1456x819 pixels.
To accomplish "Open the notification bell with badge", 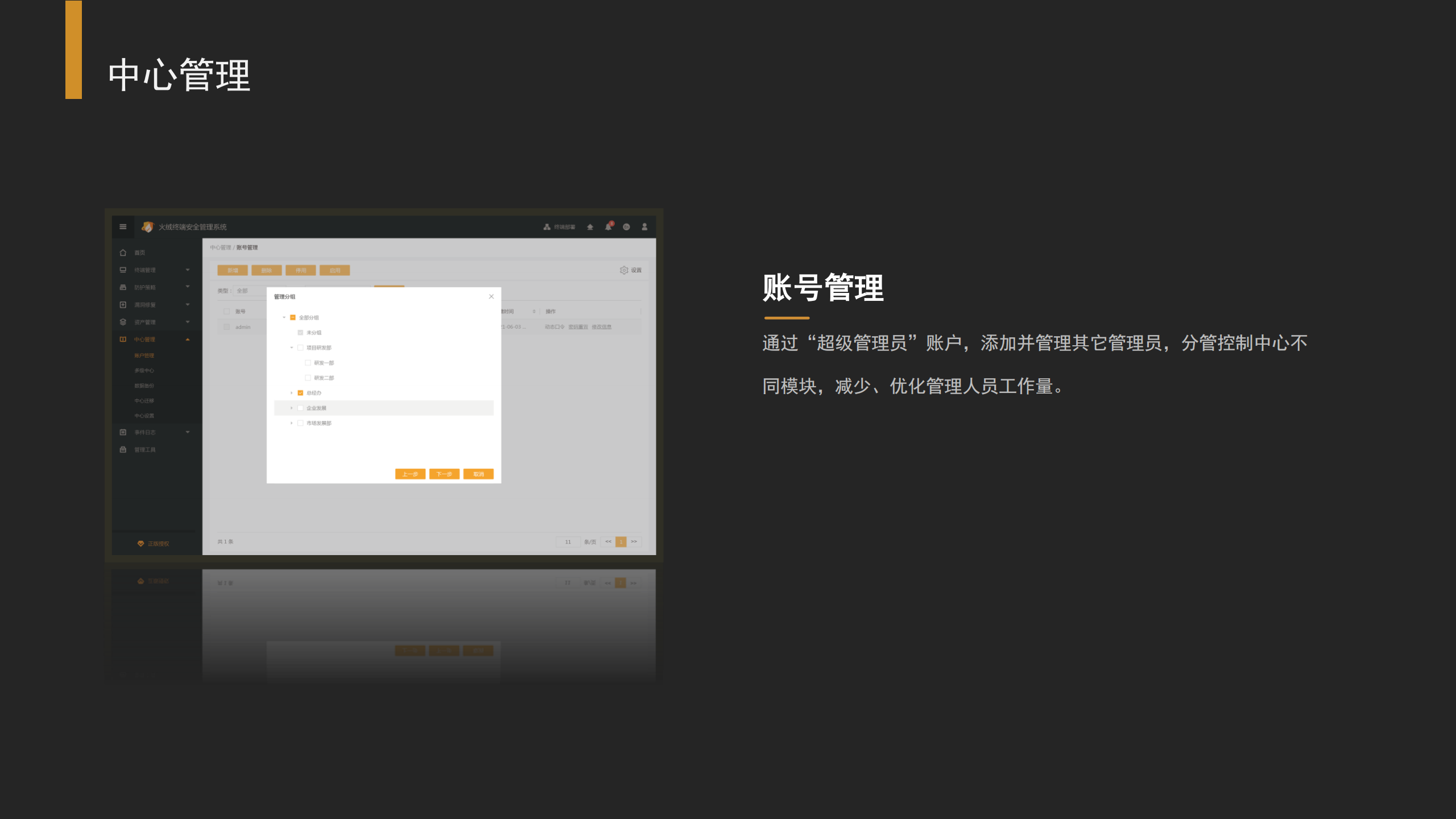I will coord(607,226).
